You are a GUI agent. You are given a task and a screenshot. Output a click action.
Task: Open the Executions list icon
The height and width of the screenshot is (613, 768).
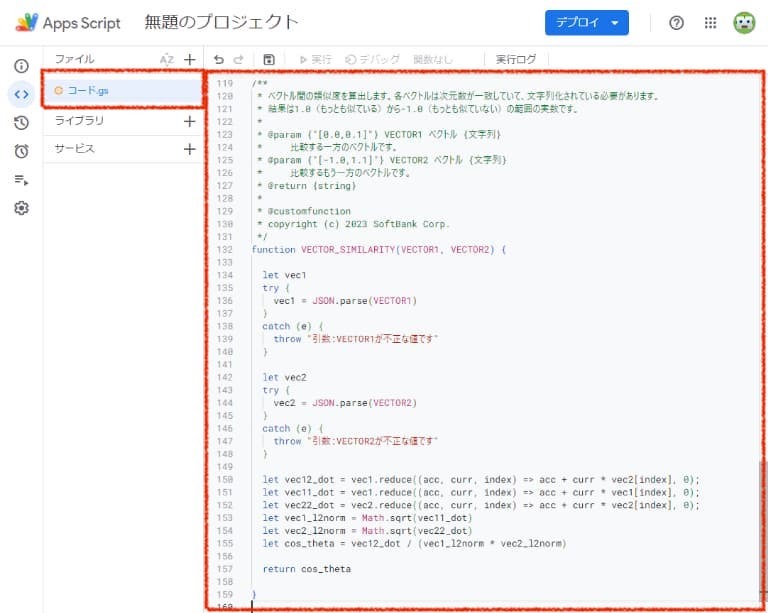tap(21, 180)
